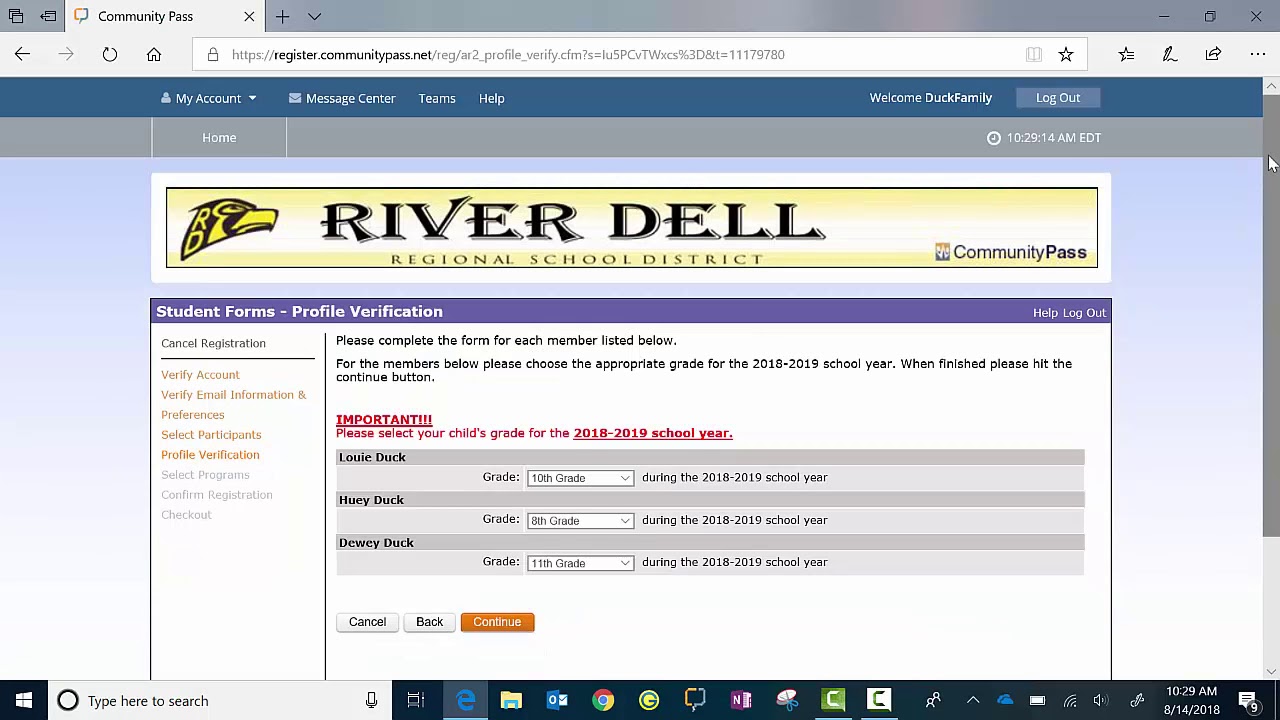Click the site padlock icon
This screenshot has height=720, width=1280.
[x=213, y=55]
